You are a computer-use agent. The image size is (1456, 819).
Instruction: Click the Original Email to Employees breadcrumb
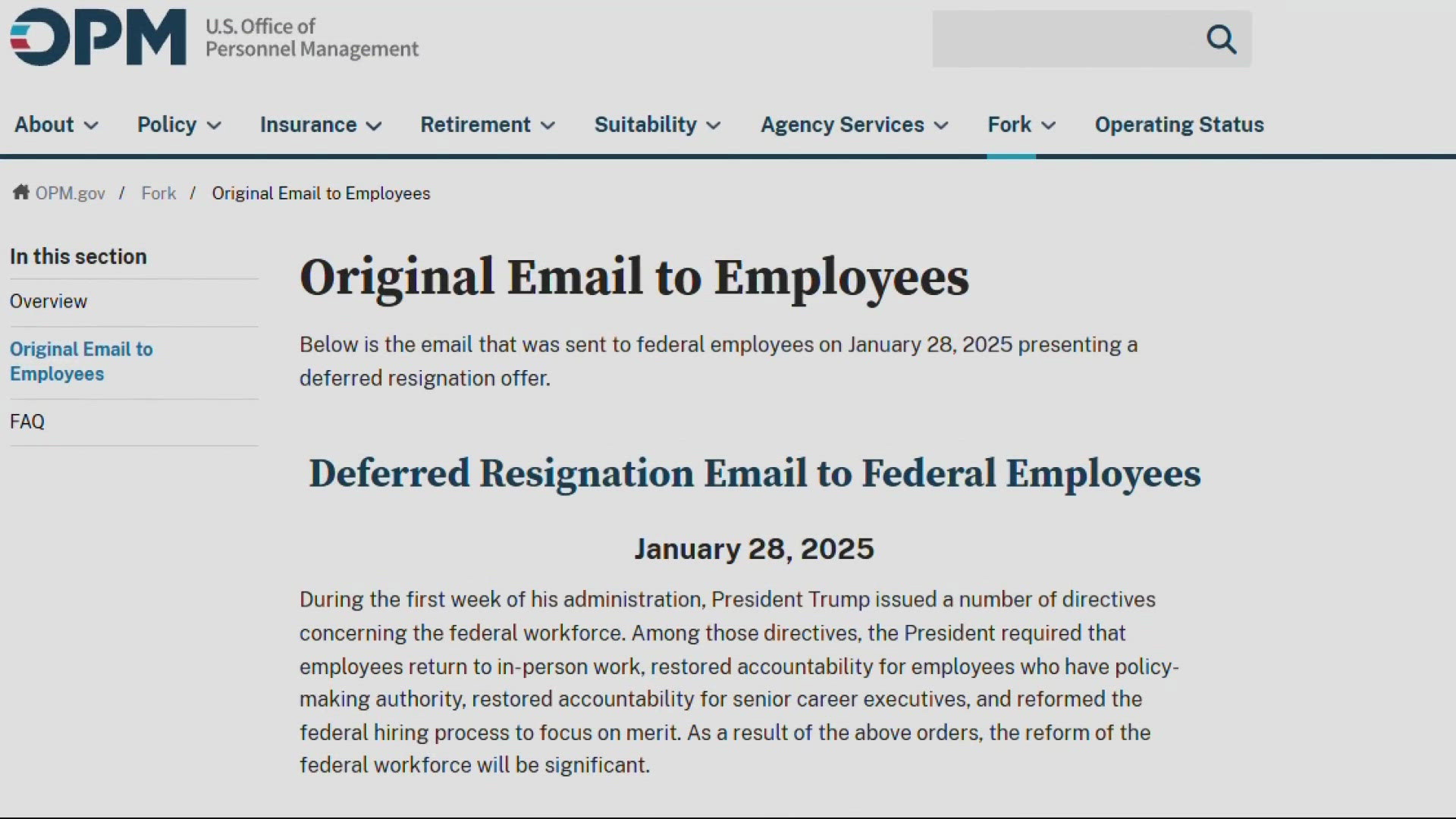321,193
